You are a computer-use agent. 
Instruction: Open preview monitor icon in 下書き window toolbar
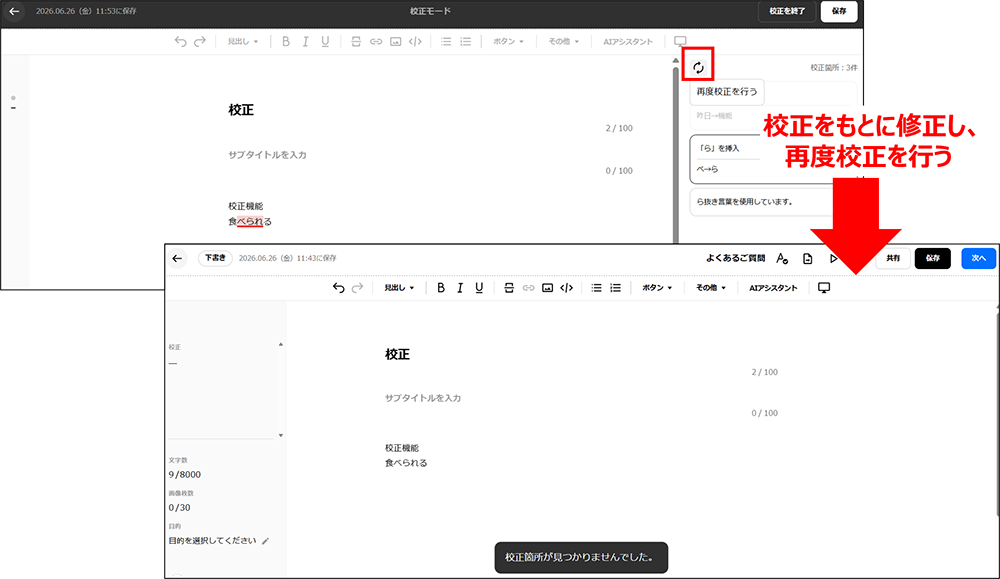(824, 288)
